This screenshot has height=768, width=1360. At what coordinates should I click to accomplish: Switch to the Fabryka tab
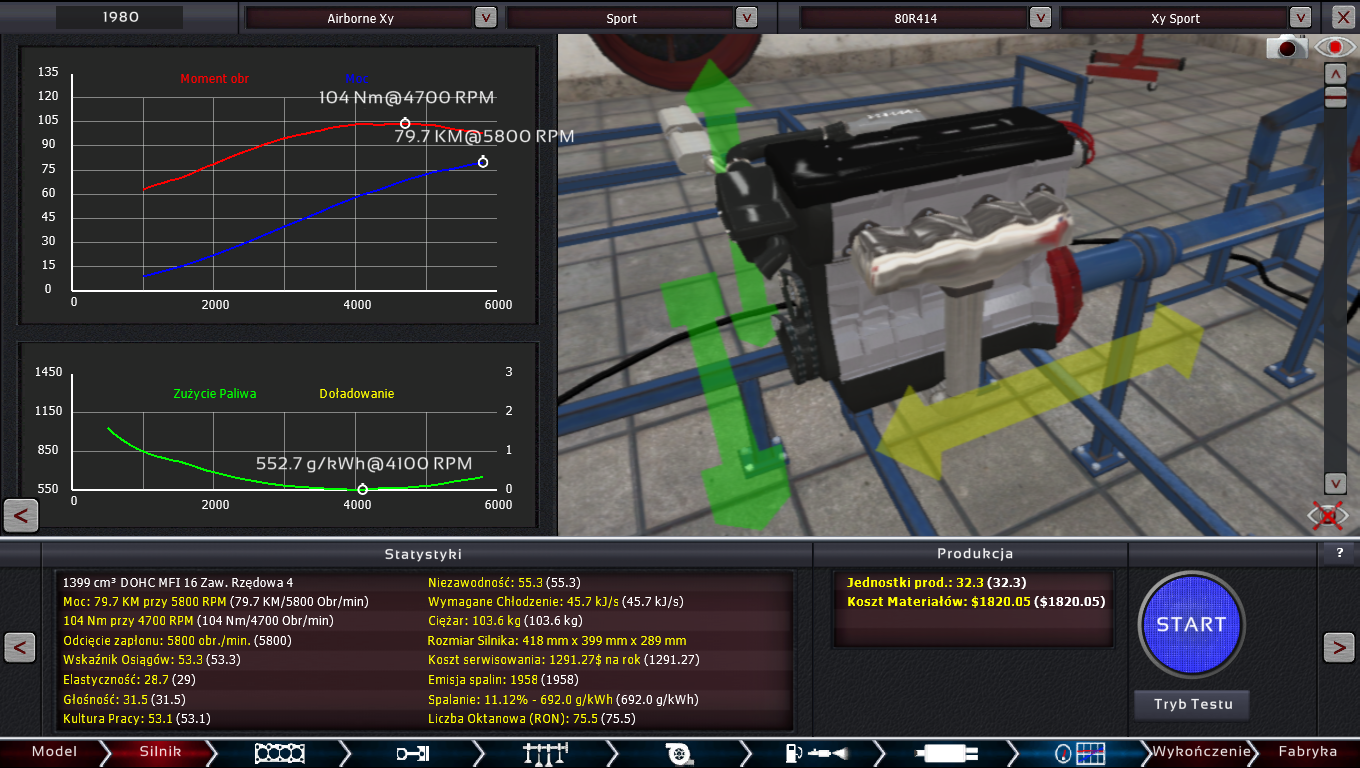coord(1307,752)
